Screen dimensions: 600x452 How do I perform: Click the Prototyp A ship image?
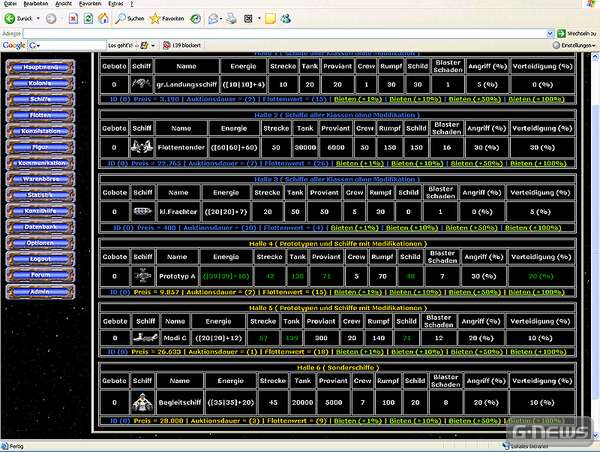[x=143, y=276]
